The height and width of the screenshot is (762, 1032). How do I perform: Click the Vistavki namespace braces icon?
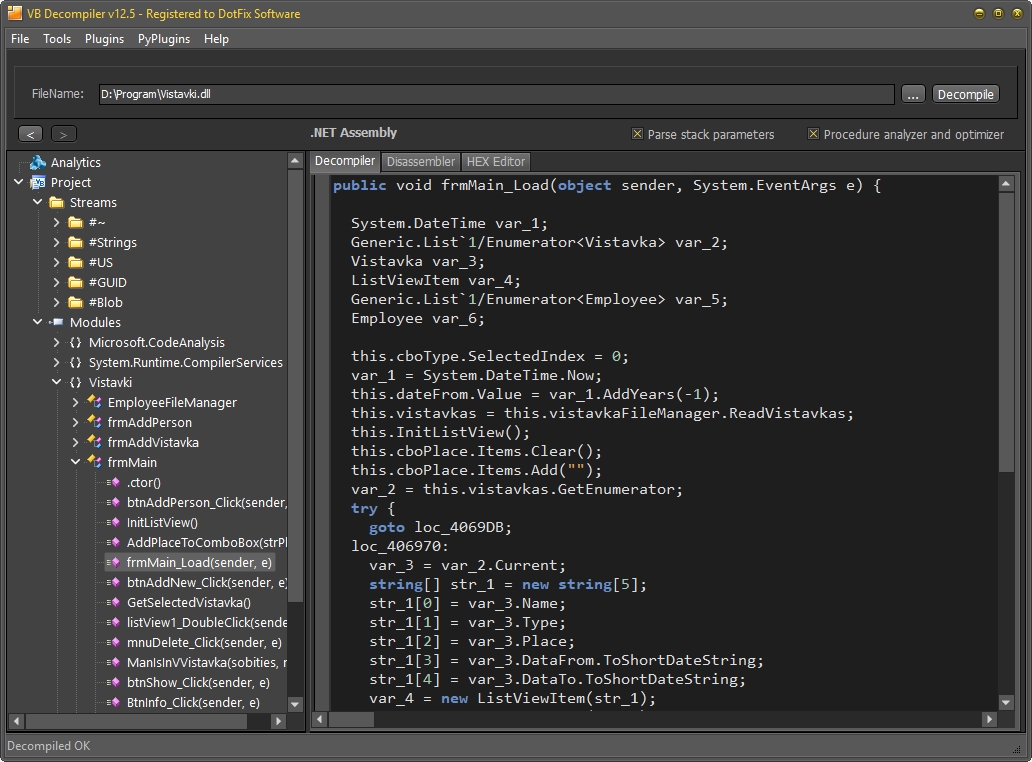(76, 382)
